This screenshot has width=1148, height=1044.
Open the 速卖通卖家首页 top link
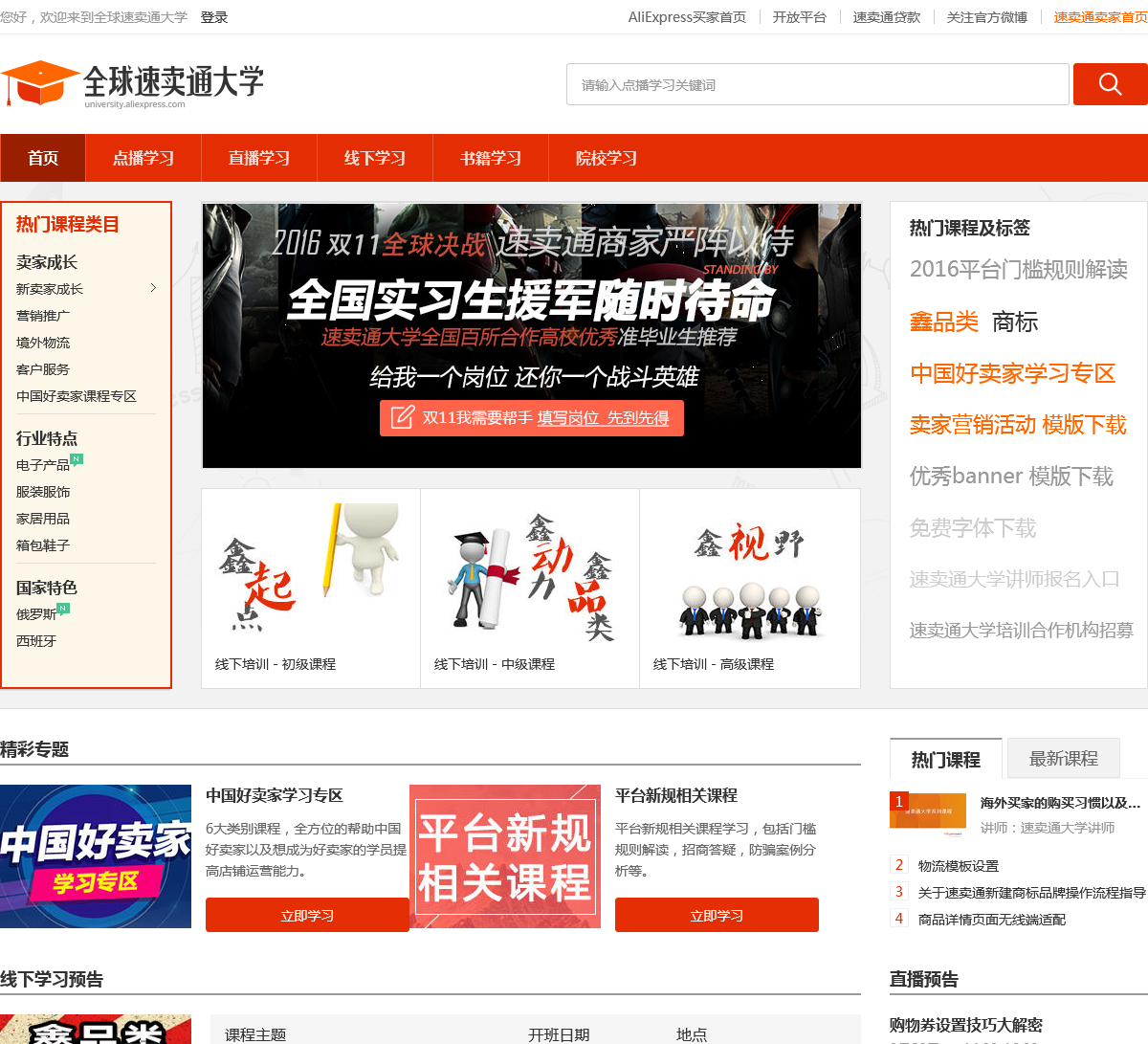[x=1100, y=17]
